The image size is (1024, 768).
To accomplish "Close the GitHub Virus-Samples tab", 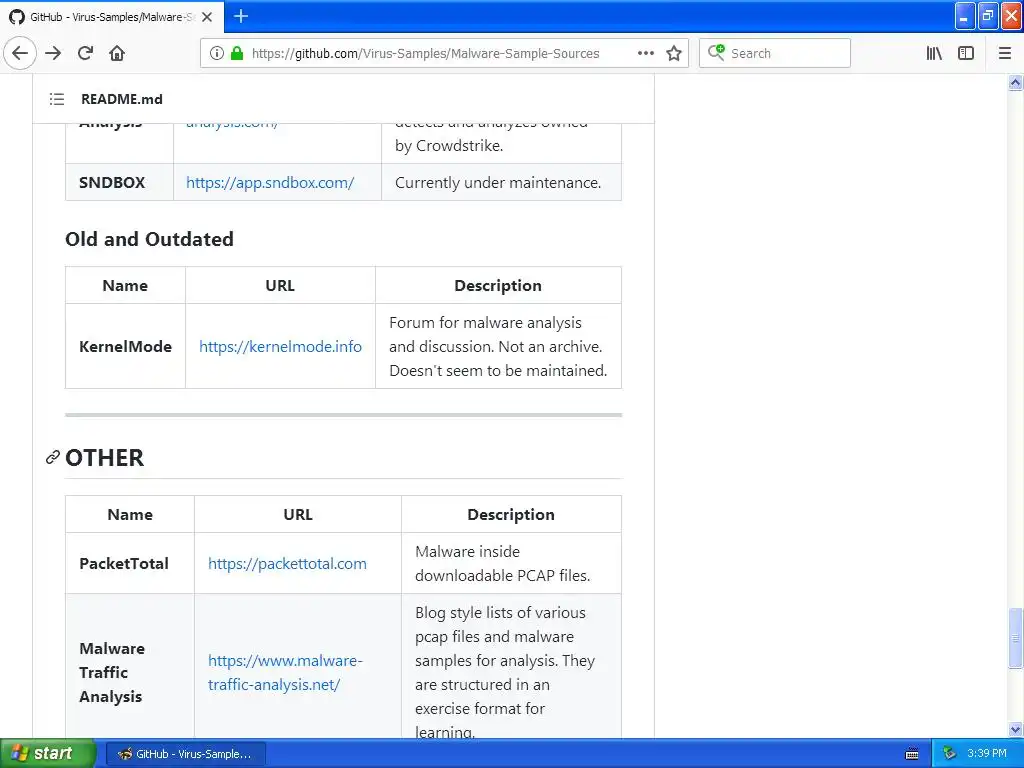I will [x=207, y=17].
